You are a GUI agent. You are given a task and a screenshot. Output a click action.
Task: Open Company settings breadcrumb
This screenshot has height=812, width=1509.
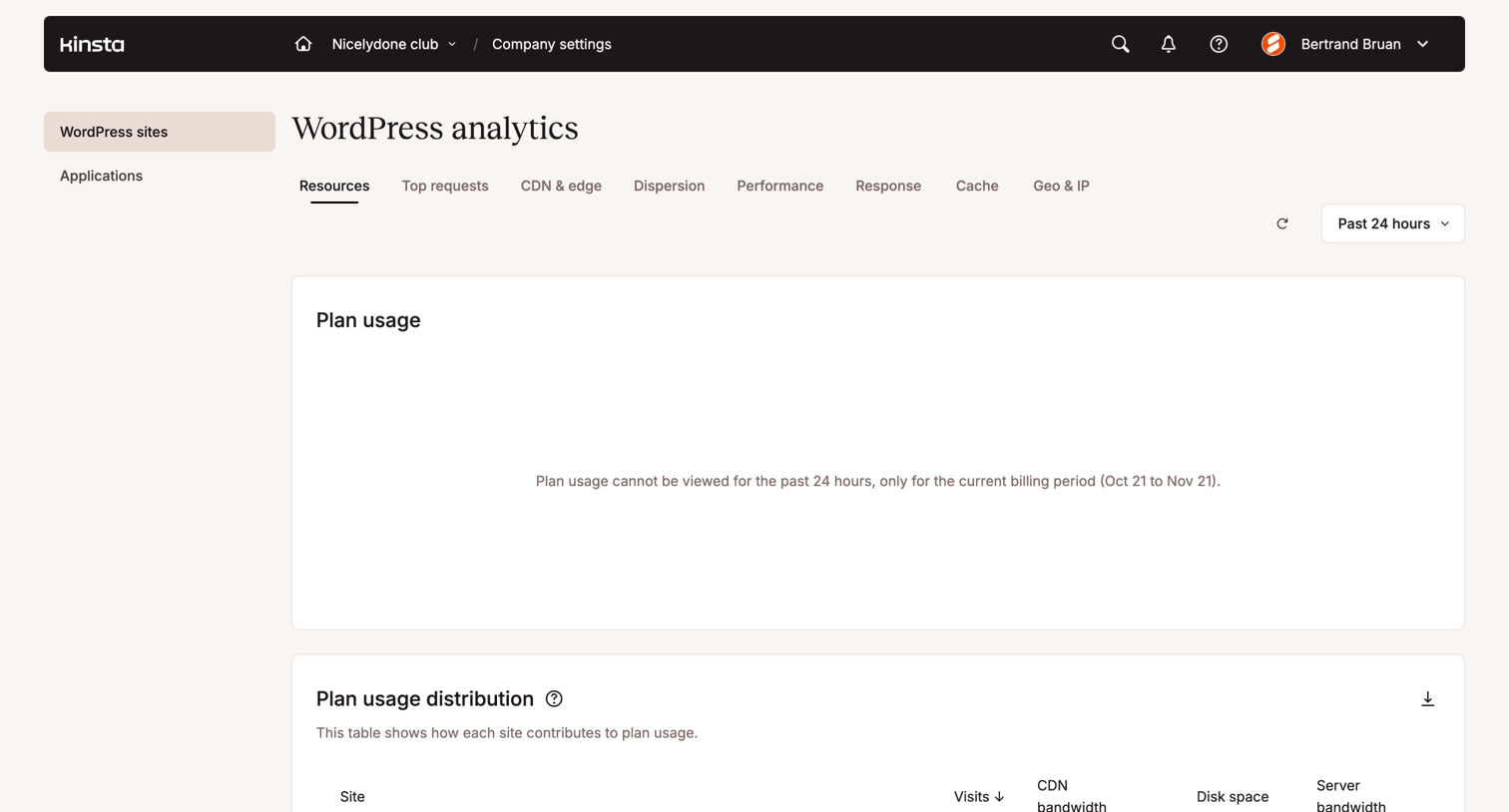point(551,44)
